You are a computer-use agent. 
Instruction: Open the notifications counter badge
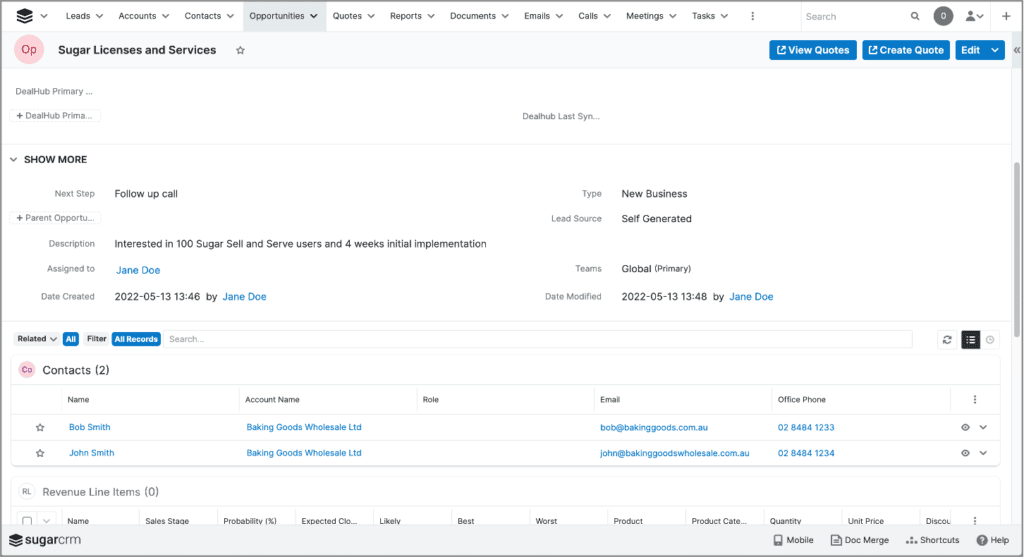coord(943,16)
